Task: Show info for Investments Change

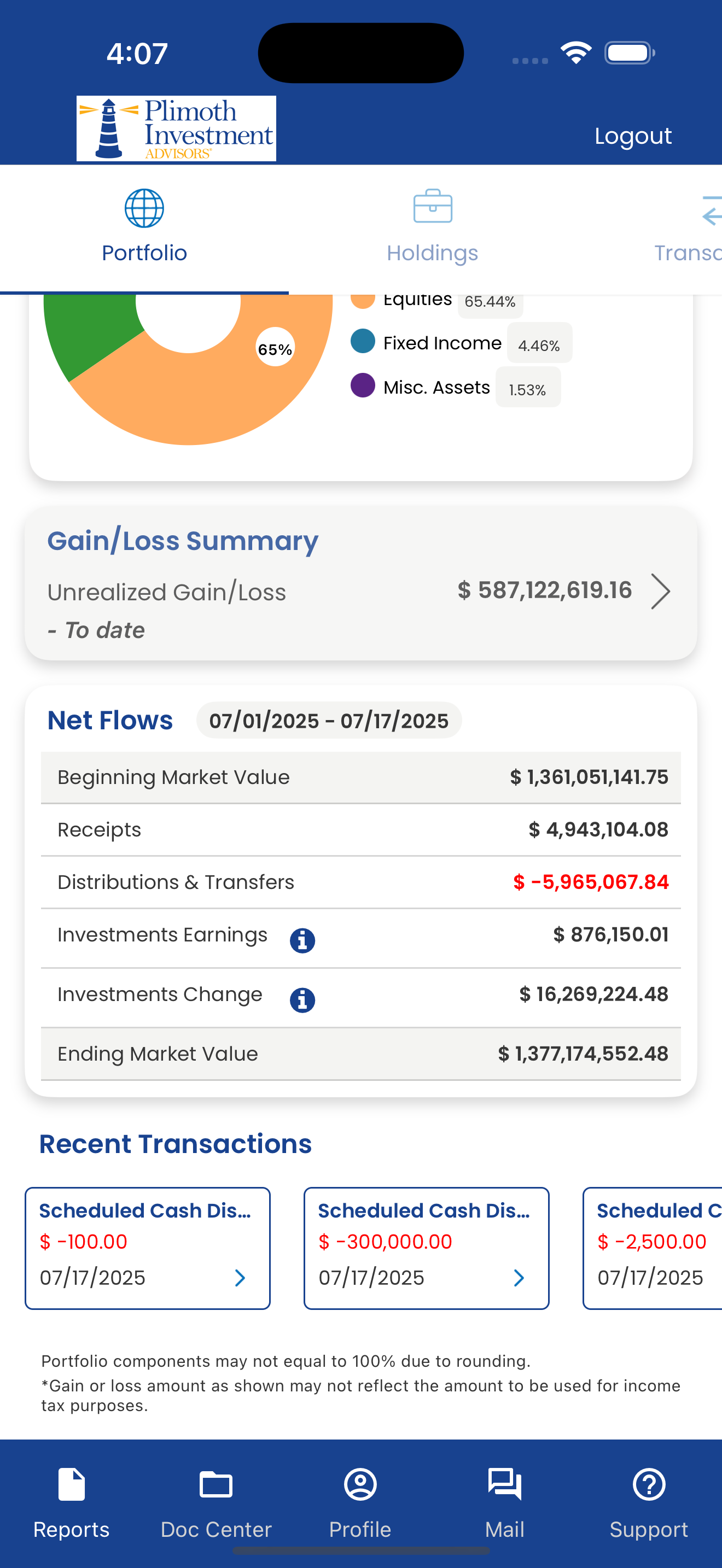Action: 302,1000
